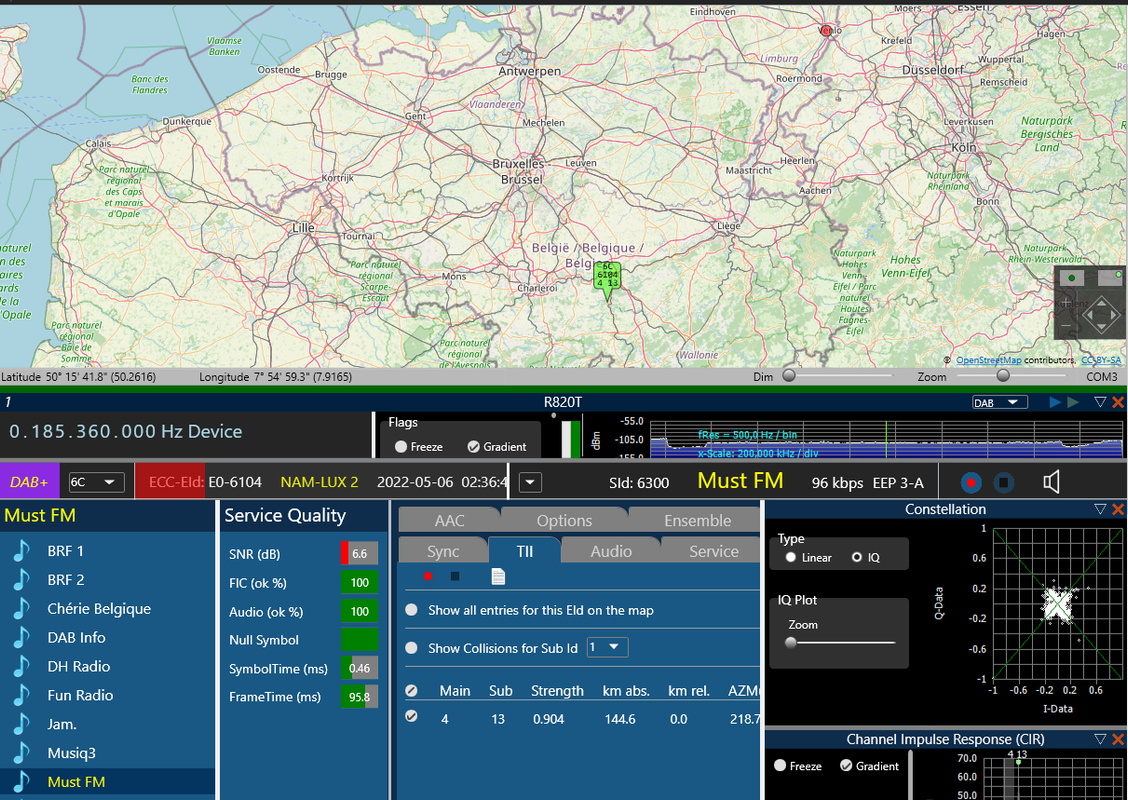This screenshot has width=1128, height=800.
Task: Open the 6C channel dropdown
Action: point(96,482)
